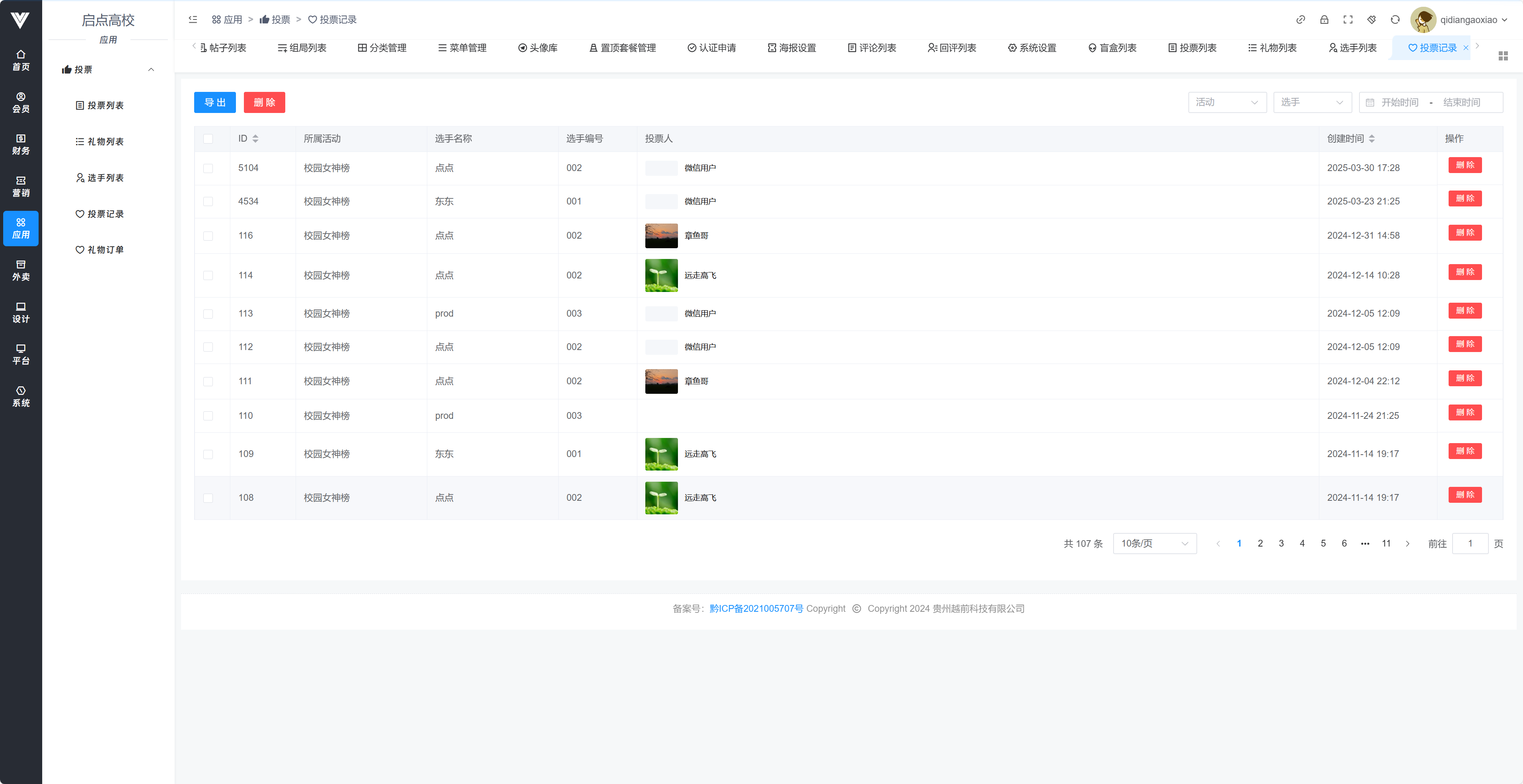Sort table by ID column

(x=255, y=138)
